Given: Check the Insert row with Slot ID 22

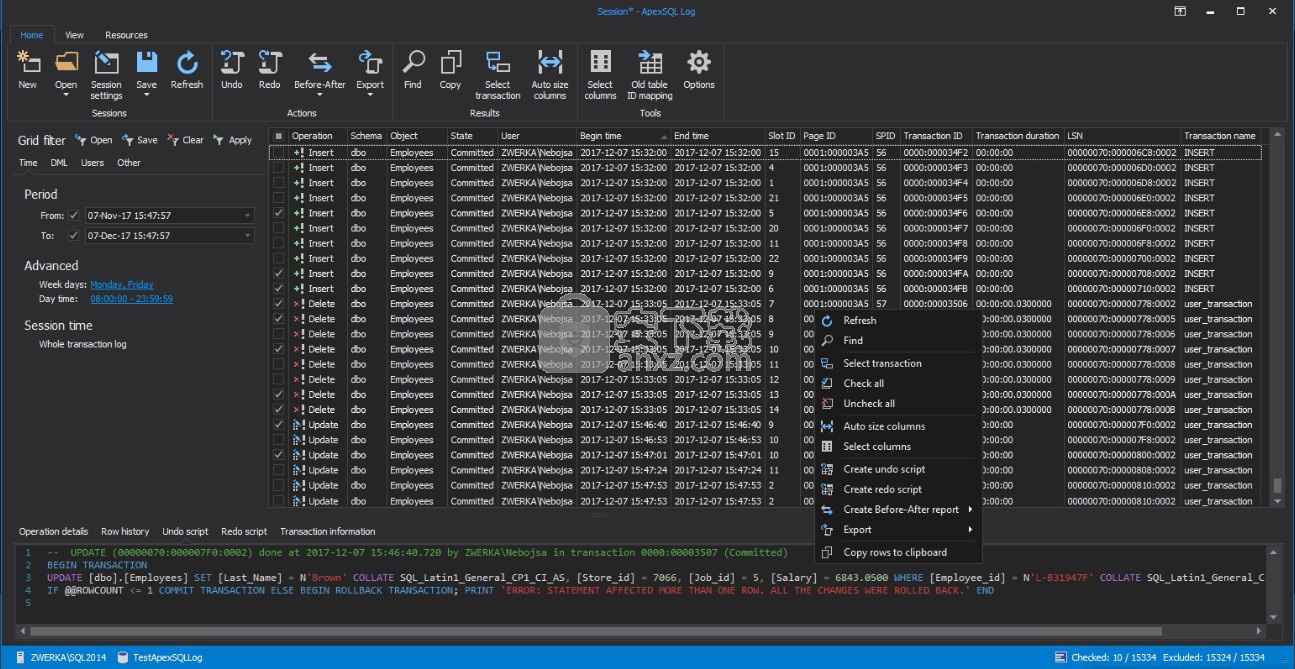Looking at the screenshot, I should tap(279, 258).
